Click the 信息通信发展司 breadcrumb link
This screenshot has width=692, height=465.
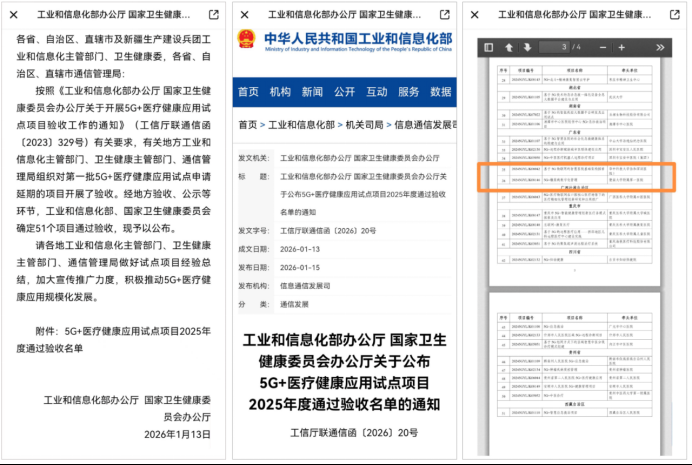point(425,125)
